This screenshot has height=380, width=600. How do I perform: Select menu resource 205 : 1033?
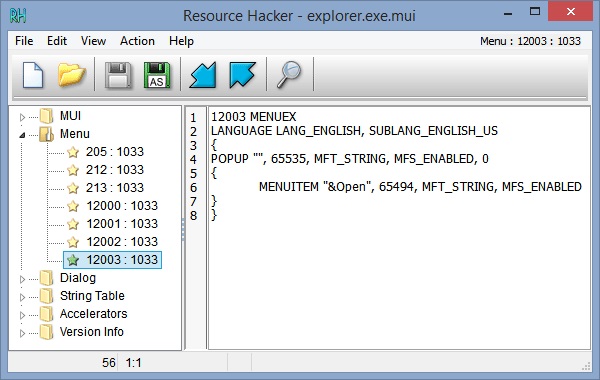coord(115,152)
